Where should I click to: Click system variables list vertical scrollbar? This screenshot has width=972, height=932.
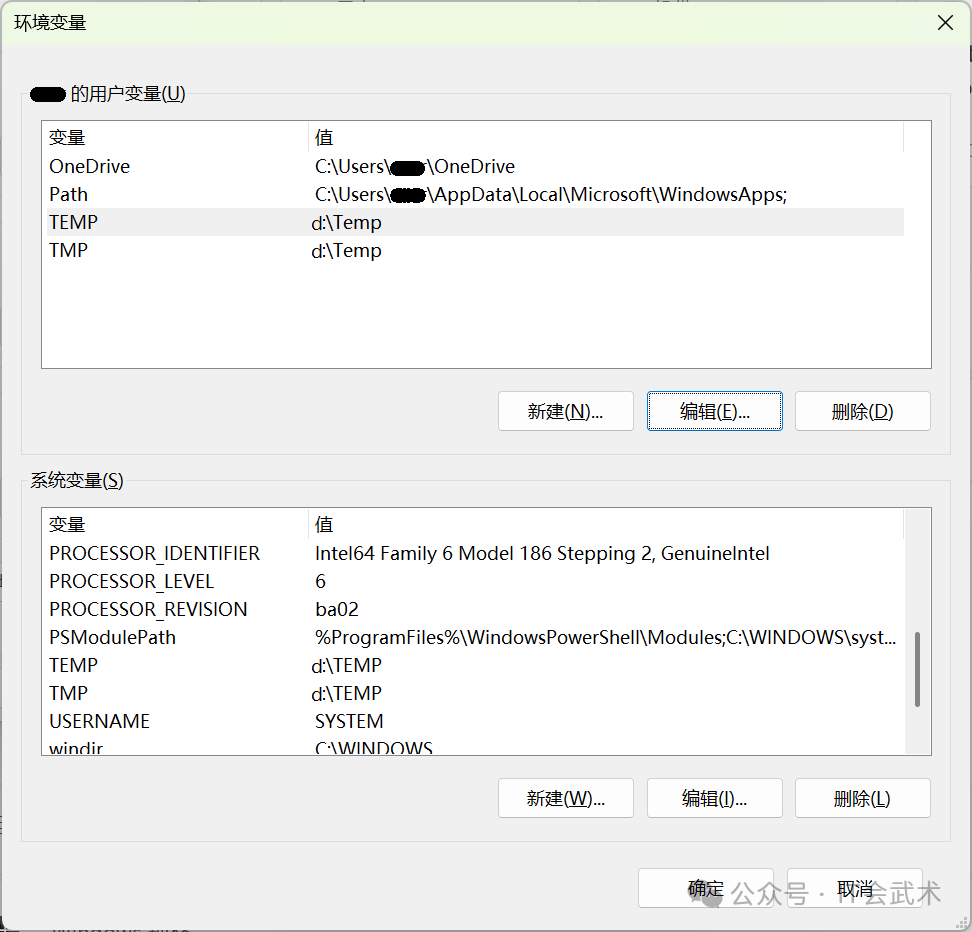point(917,670)
